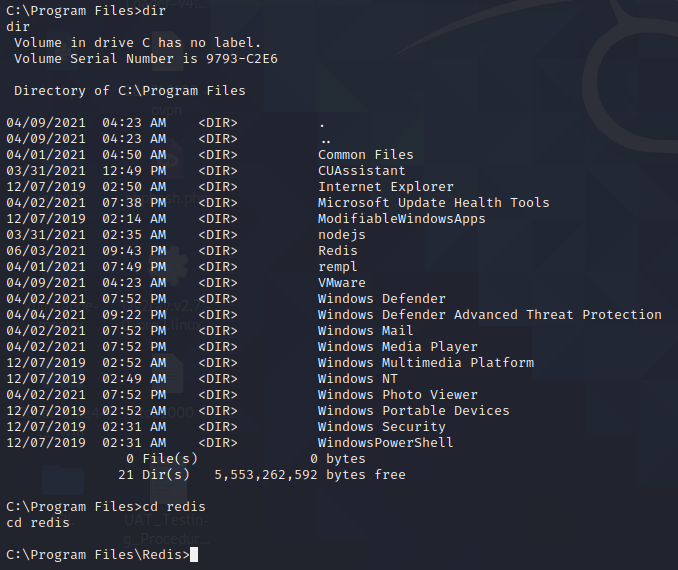Select the 'WindowsPowerShell' directory name

(x=386, y=443)
